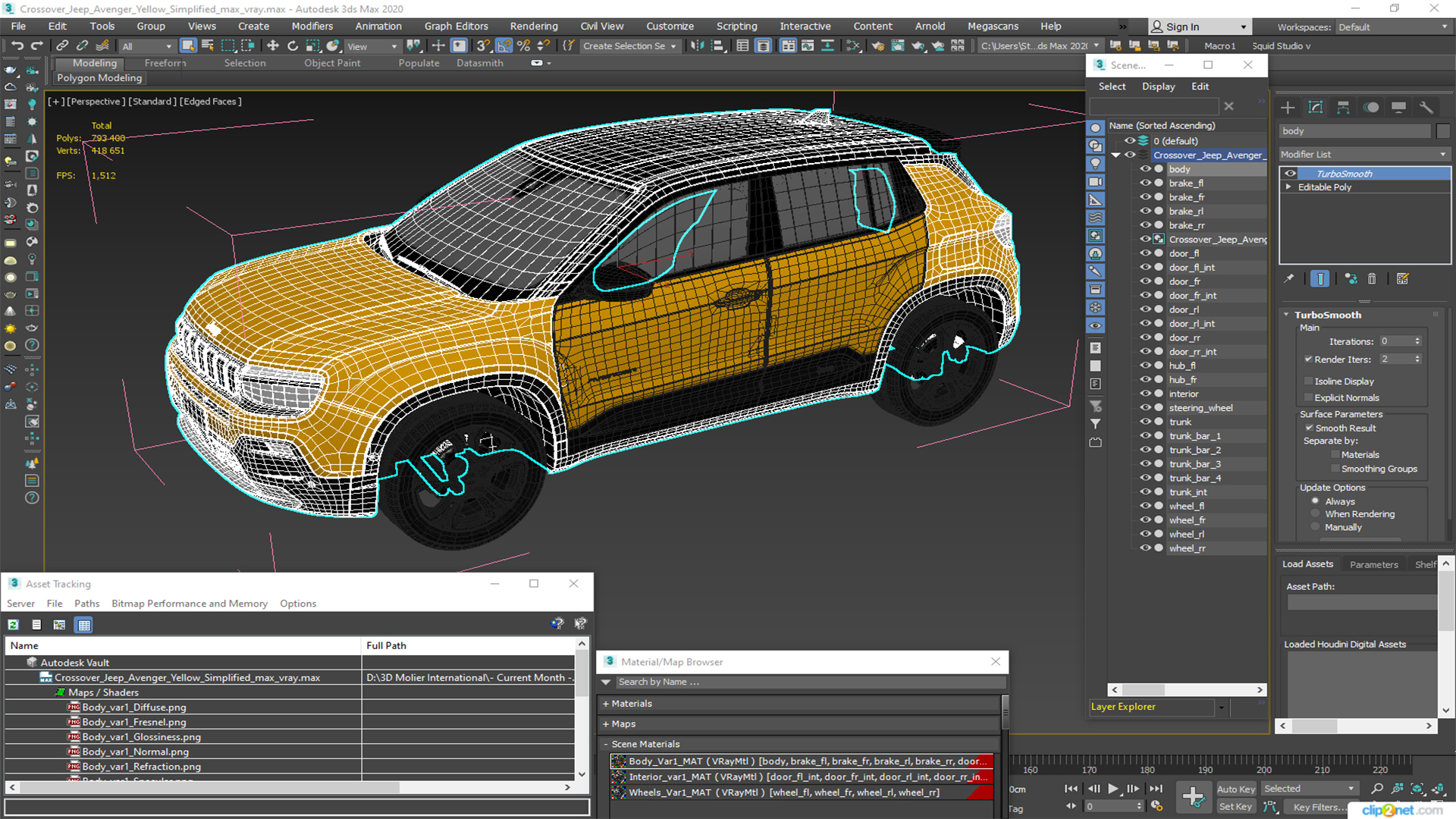Image resolution: width=1456 pixels, height=819 pixels.
Task: Select the Body_Var1_MAT scene material
Action: 801,761
